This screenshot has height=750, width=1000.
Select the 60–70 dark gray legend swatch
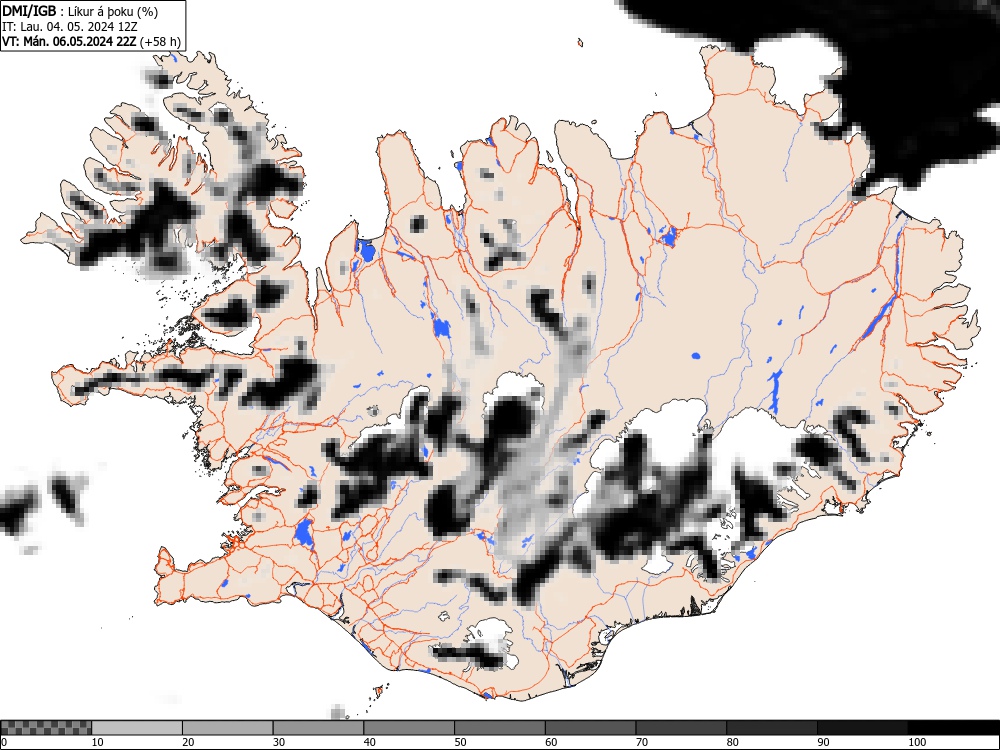coord(590,728)
